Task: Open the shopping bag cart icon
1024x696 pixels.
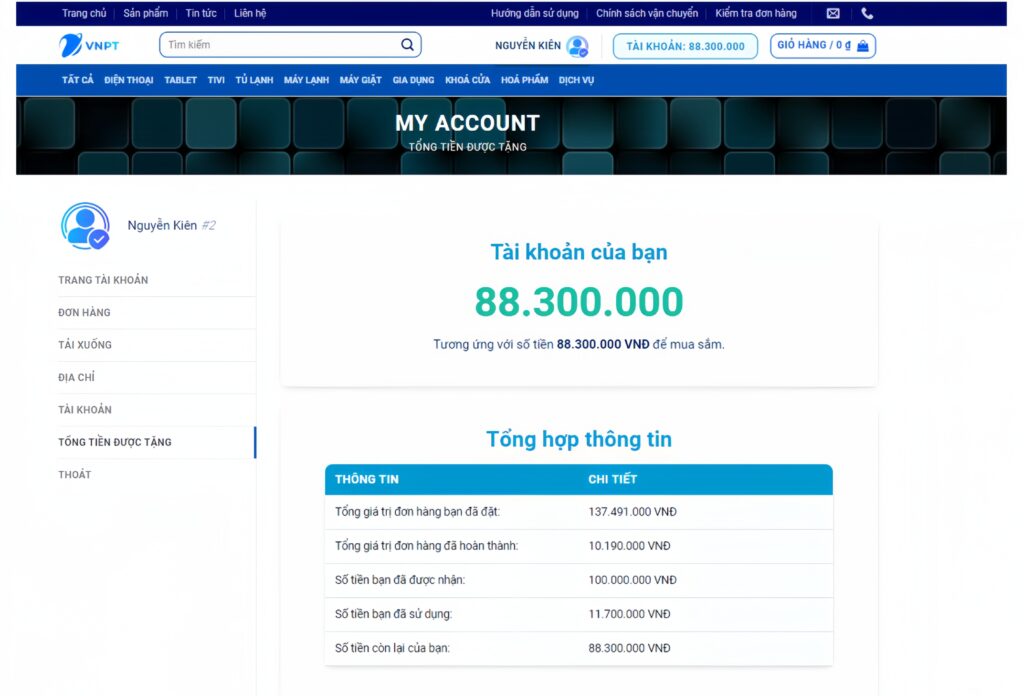Action: pos(863,46)
